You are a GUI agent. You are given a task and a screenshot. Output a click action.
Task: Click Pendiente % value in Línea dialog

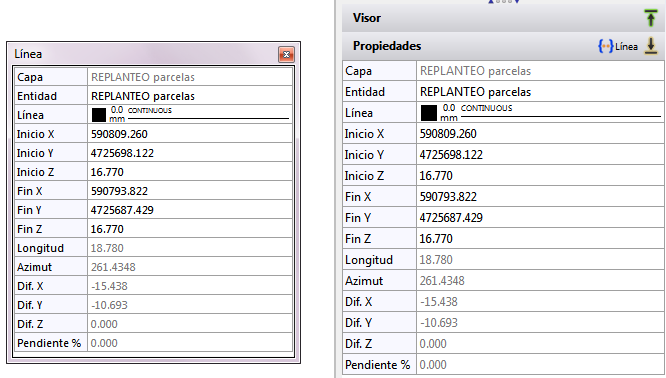point(190,343)
